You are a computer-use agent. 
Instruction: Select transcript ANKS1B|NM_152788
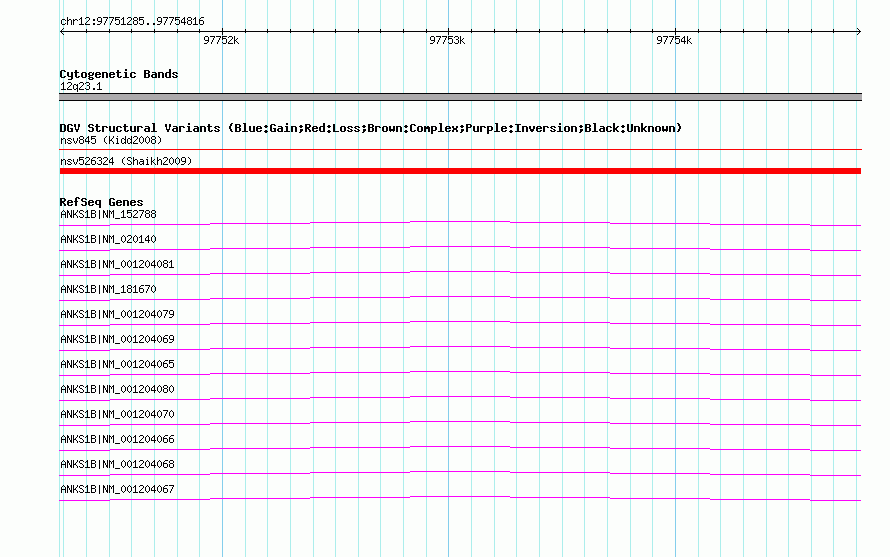(108, 215)
